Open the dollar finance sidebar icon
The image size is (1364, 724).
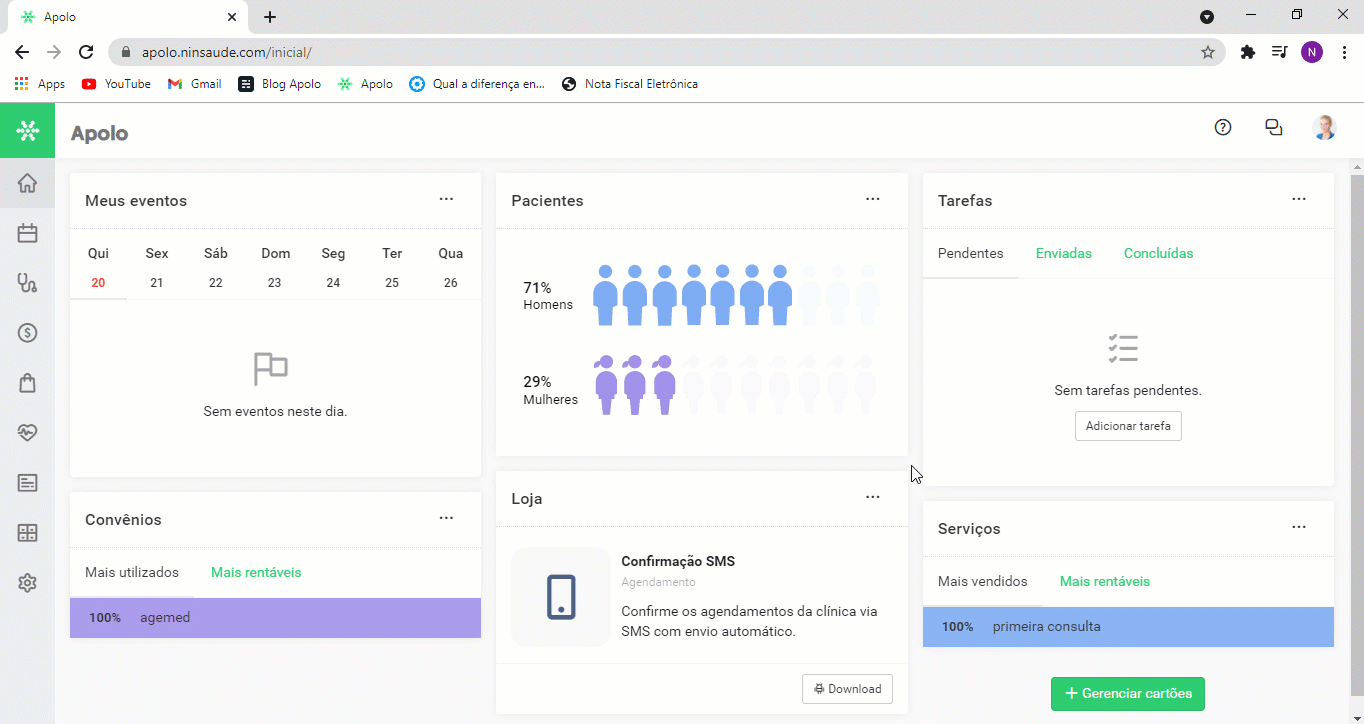click(27, 333)
